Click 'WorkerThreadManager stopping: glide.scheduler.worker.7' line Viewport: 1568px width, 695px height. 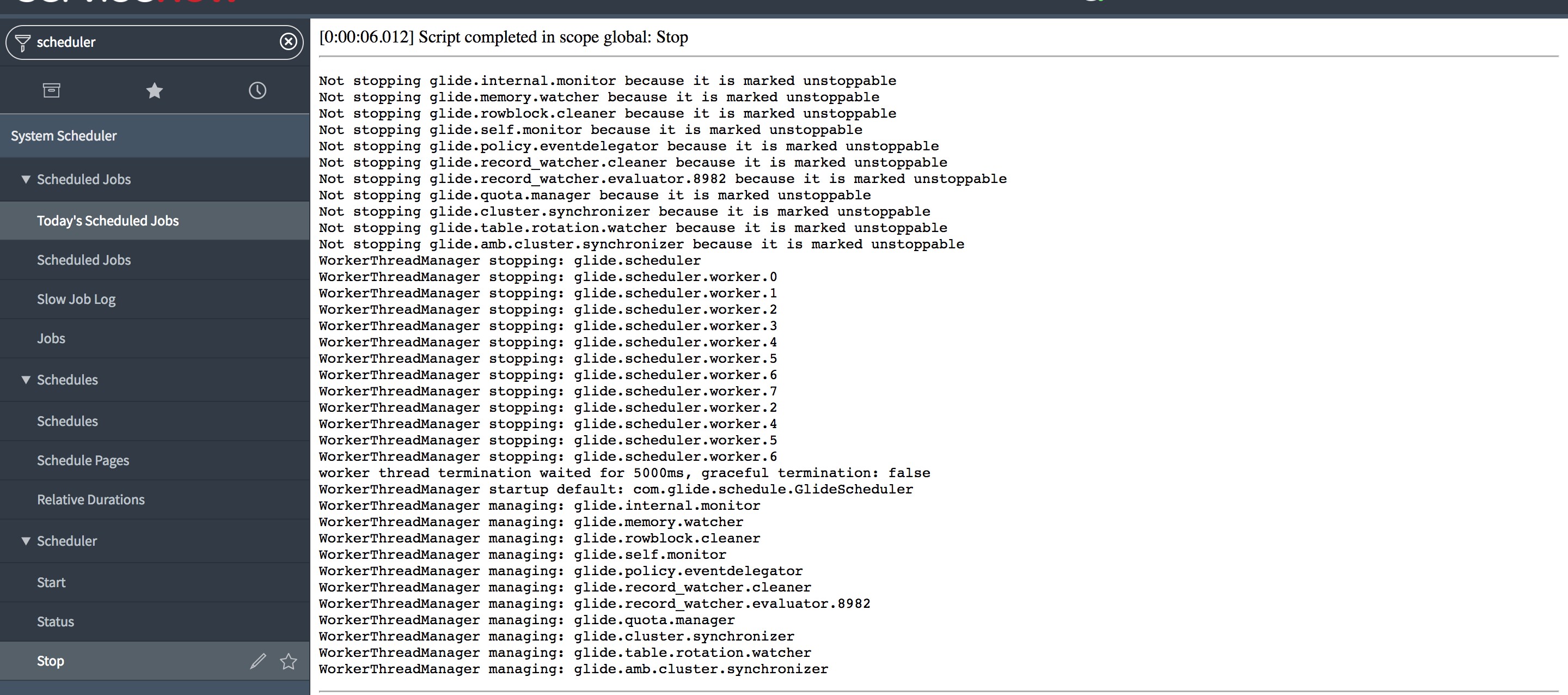548,391
